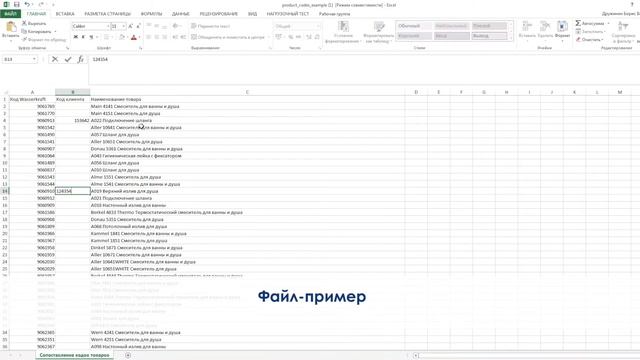
Task: Apply the Плохой cell style
Action: point(489,26)
